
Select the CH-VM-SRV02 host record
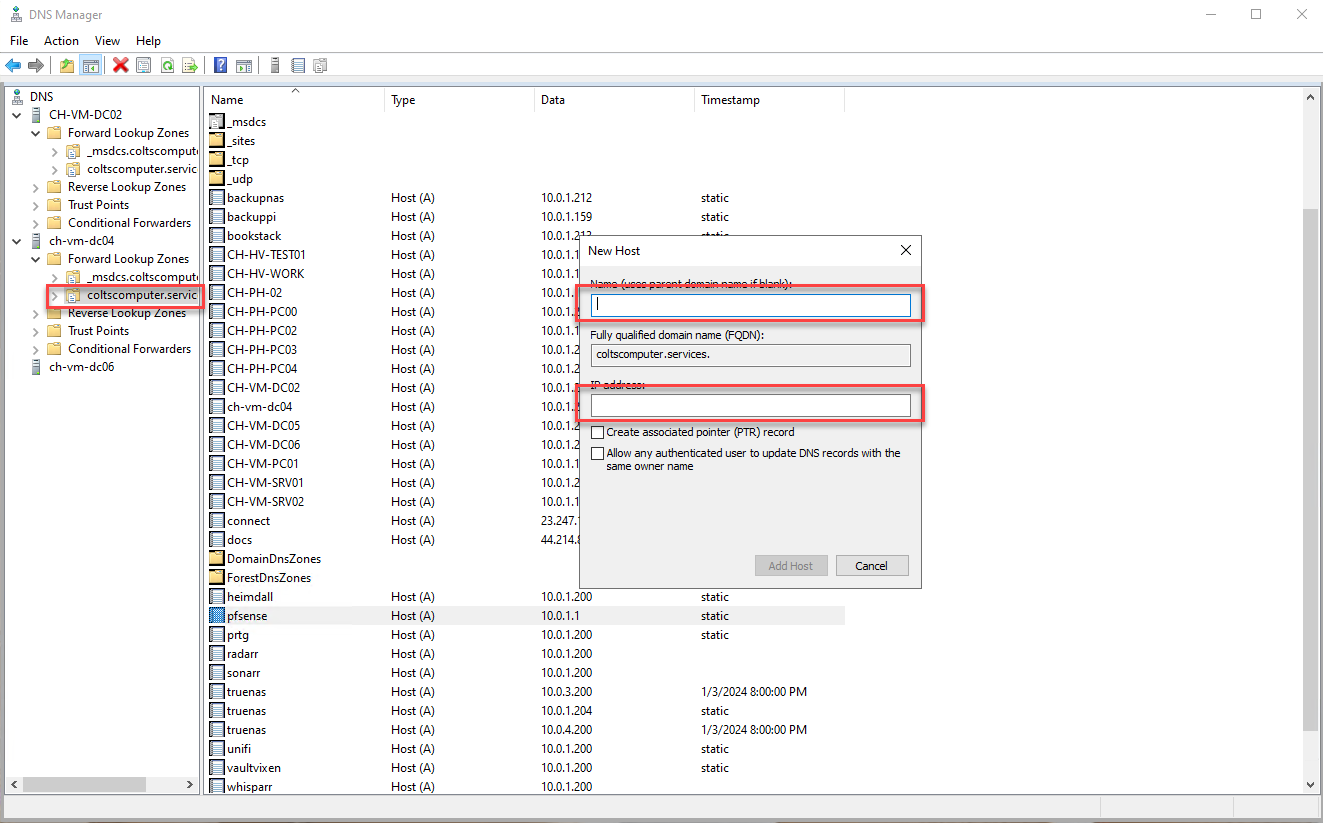pyautogui.click(x=265, y=502)
